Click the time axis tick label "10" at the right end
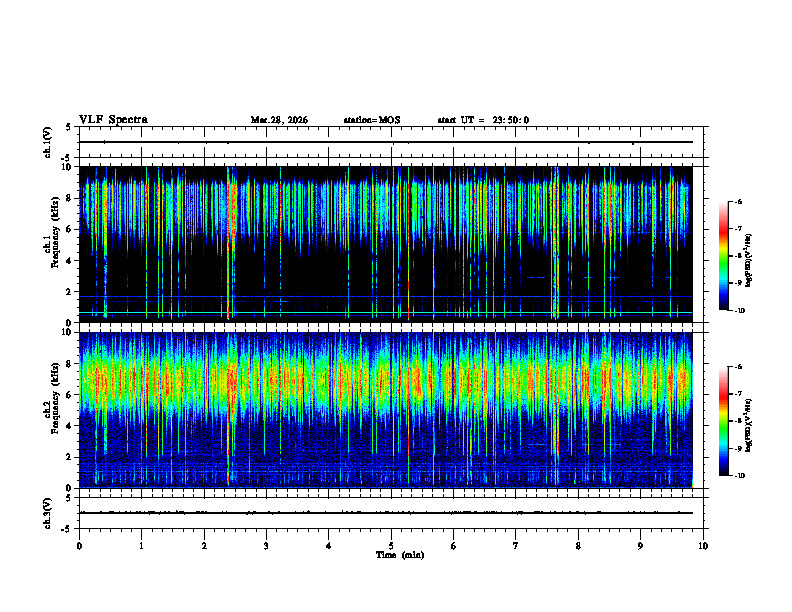Image resolution: width=792 pixels, height=612 pixels. [x=703, y=546]
